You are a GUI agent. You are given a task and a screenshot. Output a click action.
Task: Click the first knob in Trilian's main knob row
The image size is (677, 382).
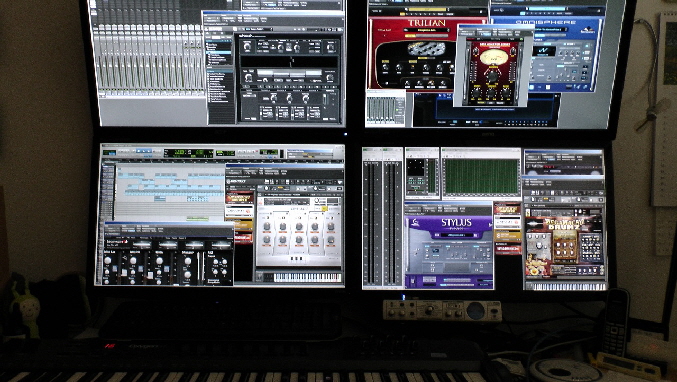point(385,67)
